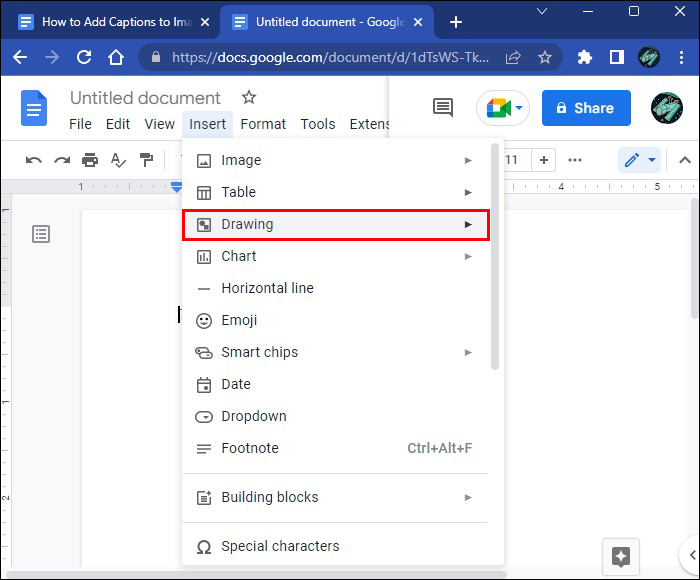
Task: Expand the Drawing submenu
Action: tap(335, 224)
